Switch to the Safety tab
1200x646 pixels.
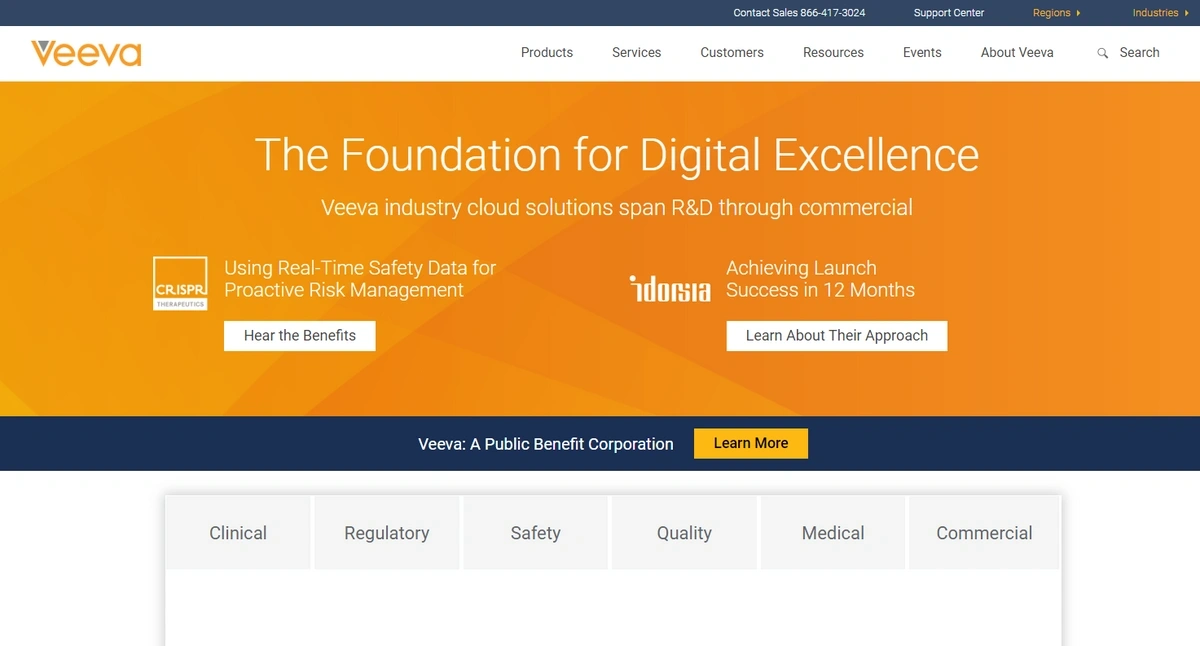[536, 533]
